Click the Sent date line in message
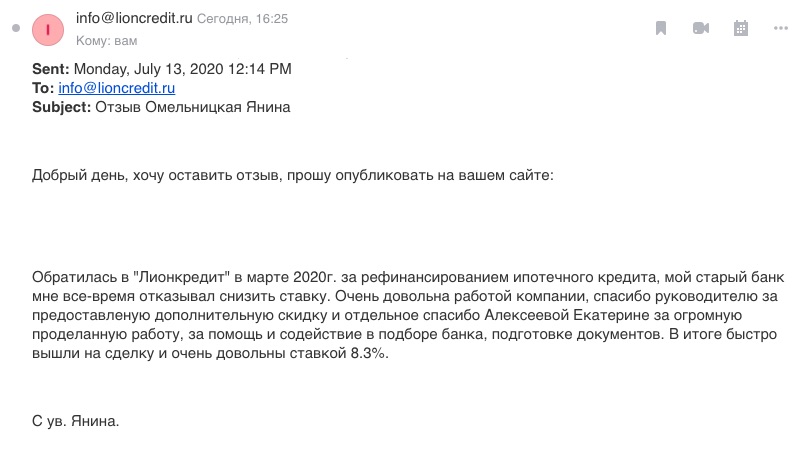This screenshot has height=449, width=803. point(162,69)
